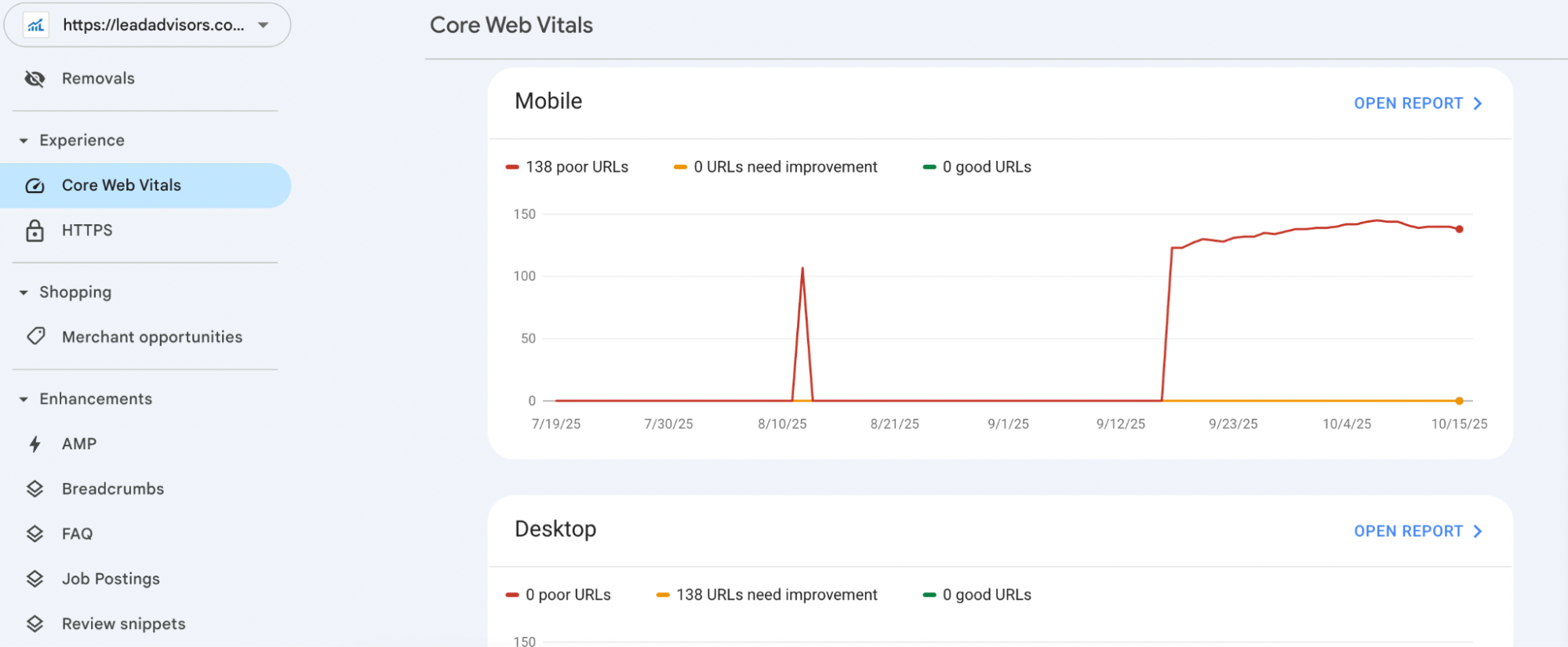Viewport: 1568px width, 647px height.
Task: Click the red endpoint on the Mobile chart
Action: tap(1459, 230)
